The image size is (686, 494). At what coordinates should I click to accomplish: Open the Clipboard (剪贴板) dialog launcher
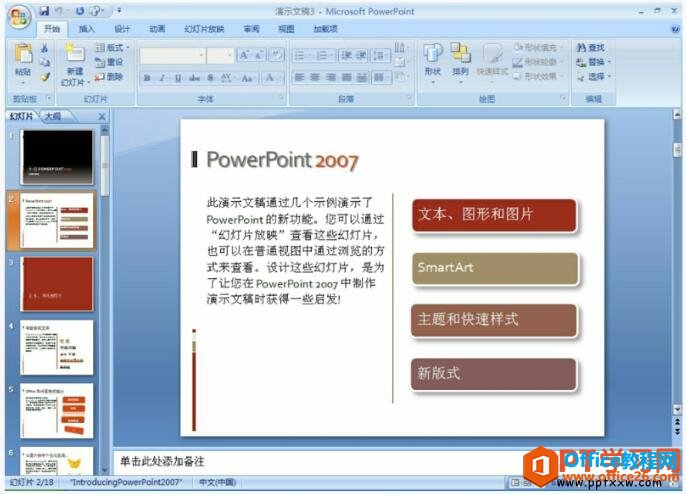point(49,98)
